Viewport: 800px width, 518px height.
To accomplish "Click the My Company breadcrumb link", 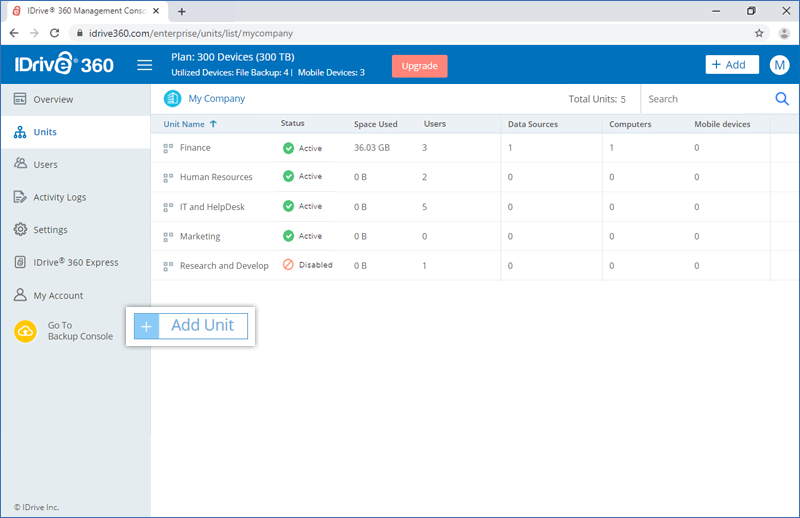I will (216, 98).
